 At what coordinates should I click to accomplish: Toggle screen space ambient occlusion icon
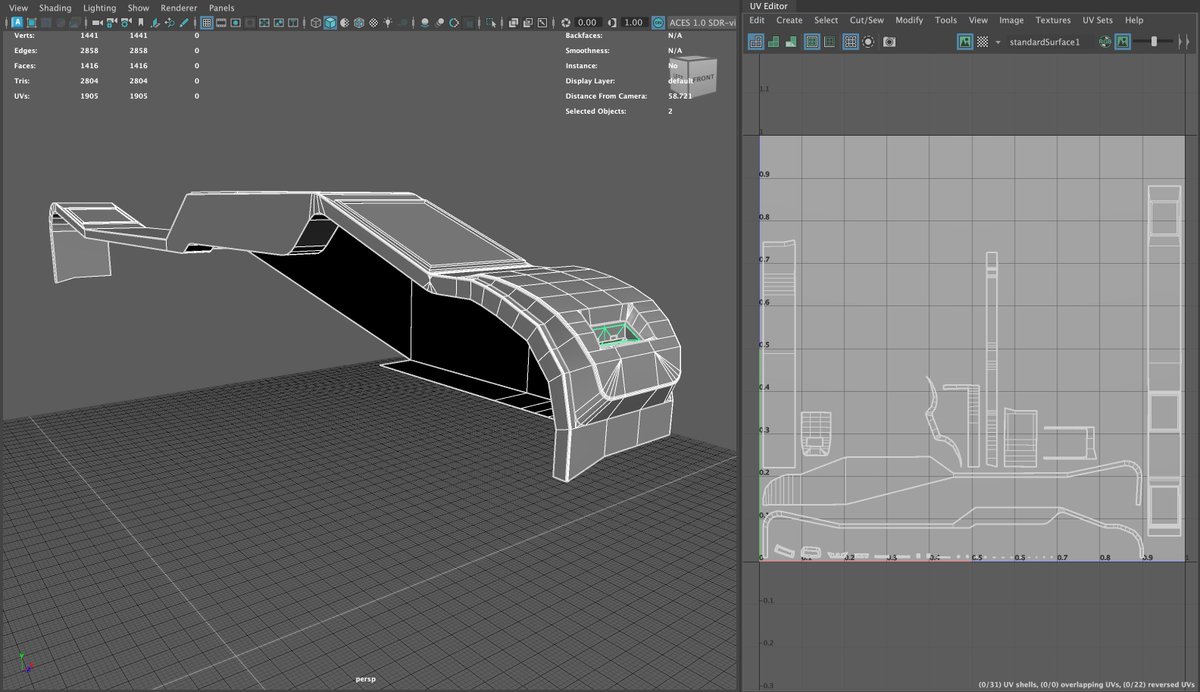[425, 22]
